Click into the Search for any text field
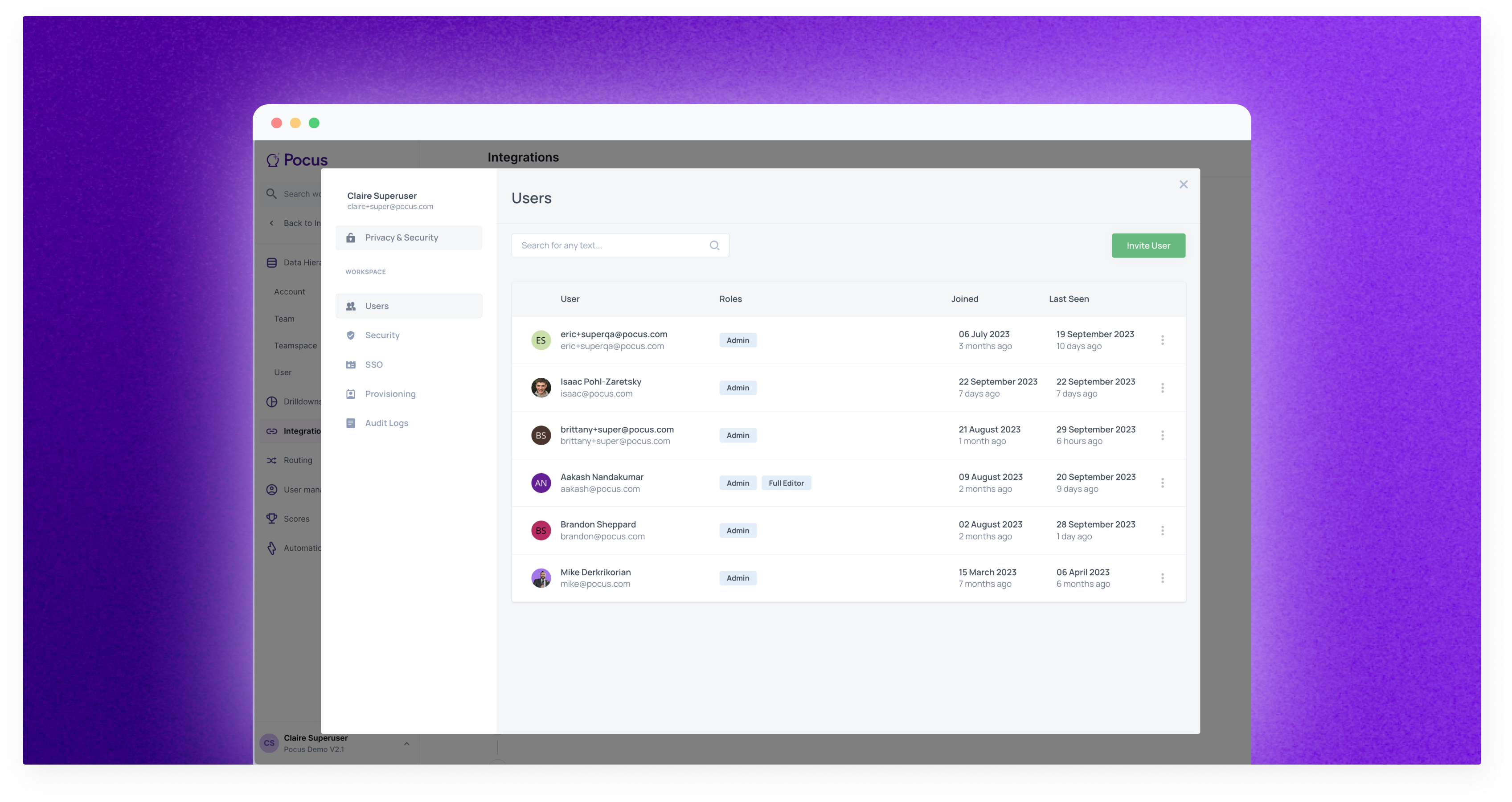This screenshot has width=1512, height=802. click(x=611, y=245)
